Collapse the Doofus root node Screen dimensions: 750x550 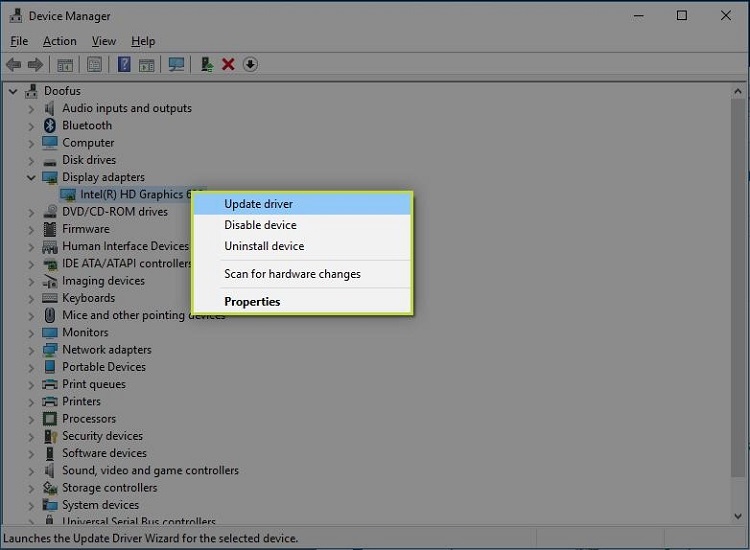click(13, 91)
